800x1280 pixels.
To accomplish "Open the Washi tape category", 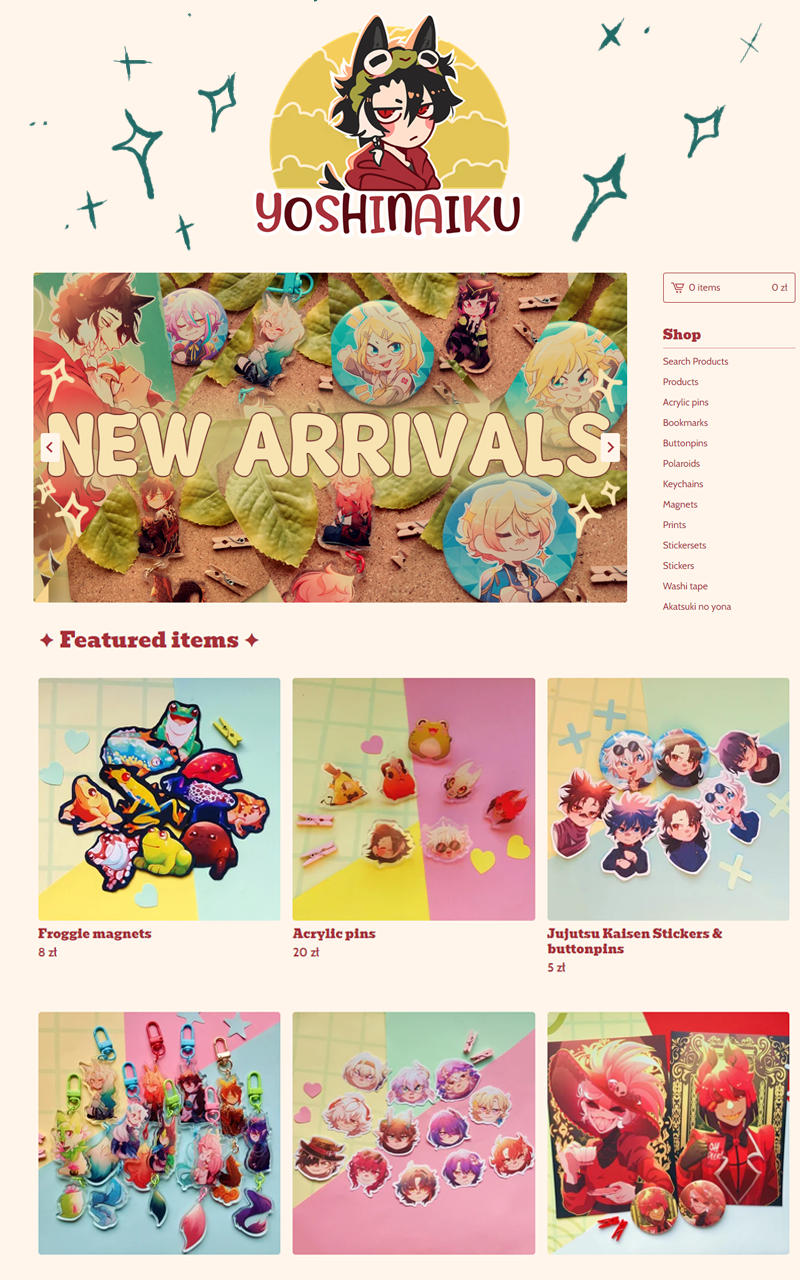I will (x=685, y=586).
